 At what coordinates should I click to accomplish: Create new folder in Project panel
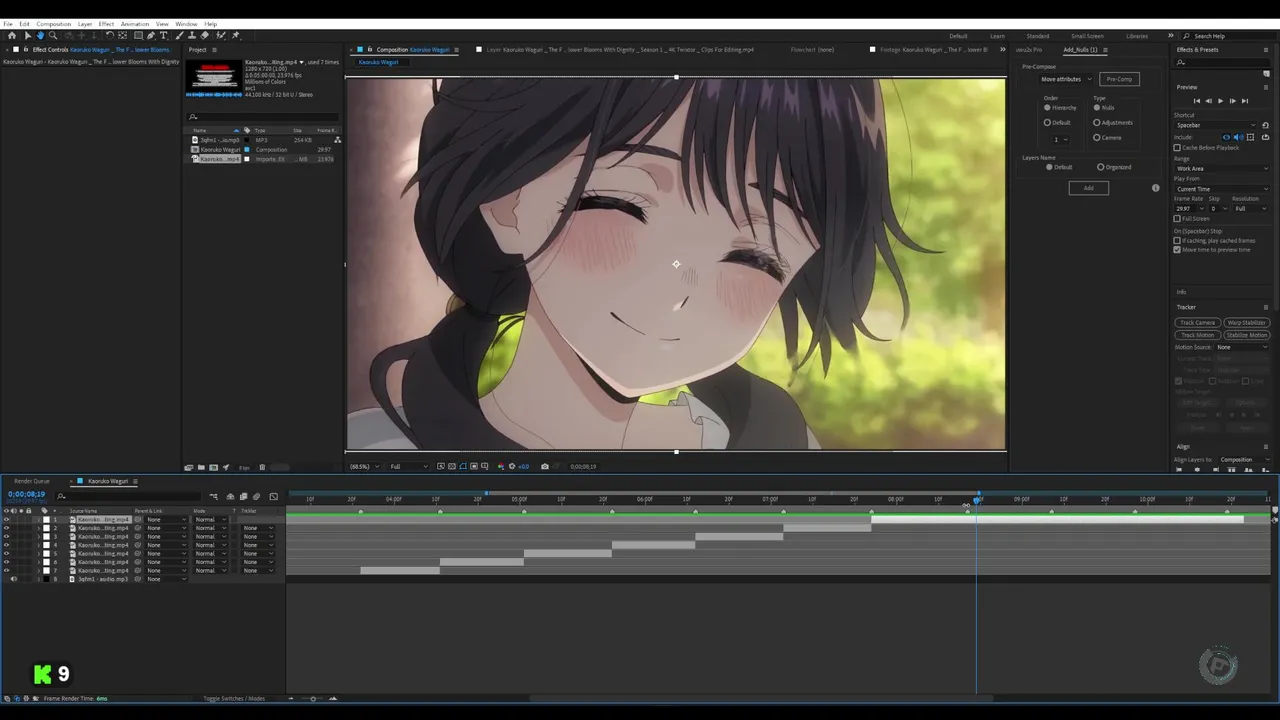click(x=201, y=467)
